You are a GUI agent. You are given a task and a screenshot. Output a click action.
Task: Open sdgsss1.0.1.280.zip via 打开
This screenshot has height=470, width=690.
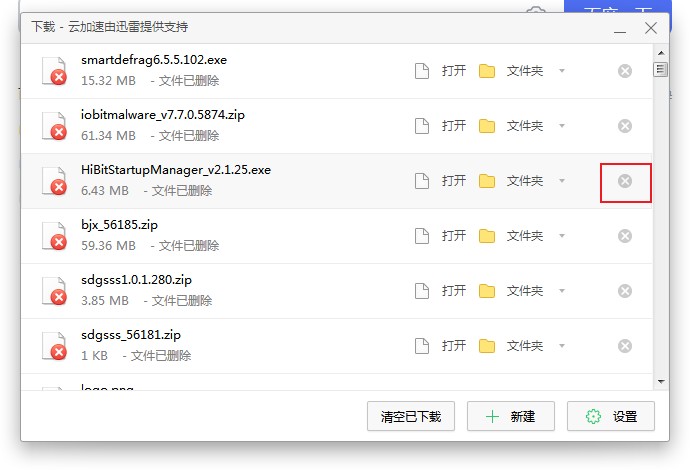[440, 291]
